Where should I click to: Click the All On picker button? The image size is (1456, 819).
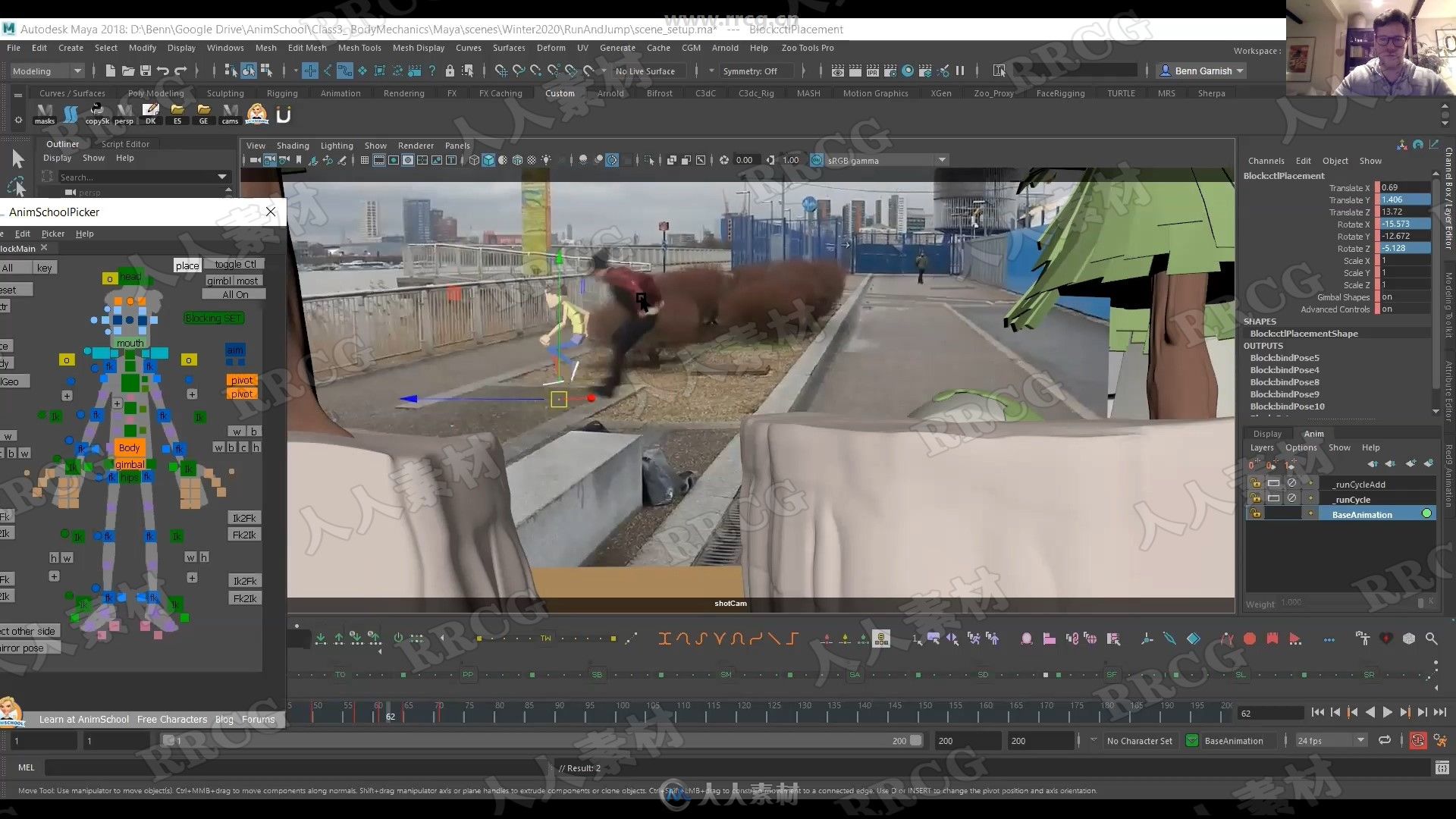point(235,294)
